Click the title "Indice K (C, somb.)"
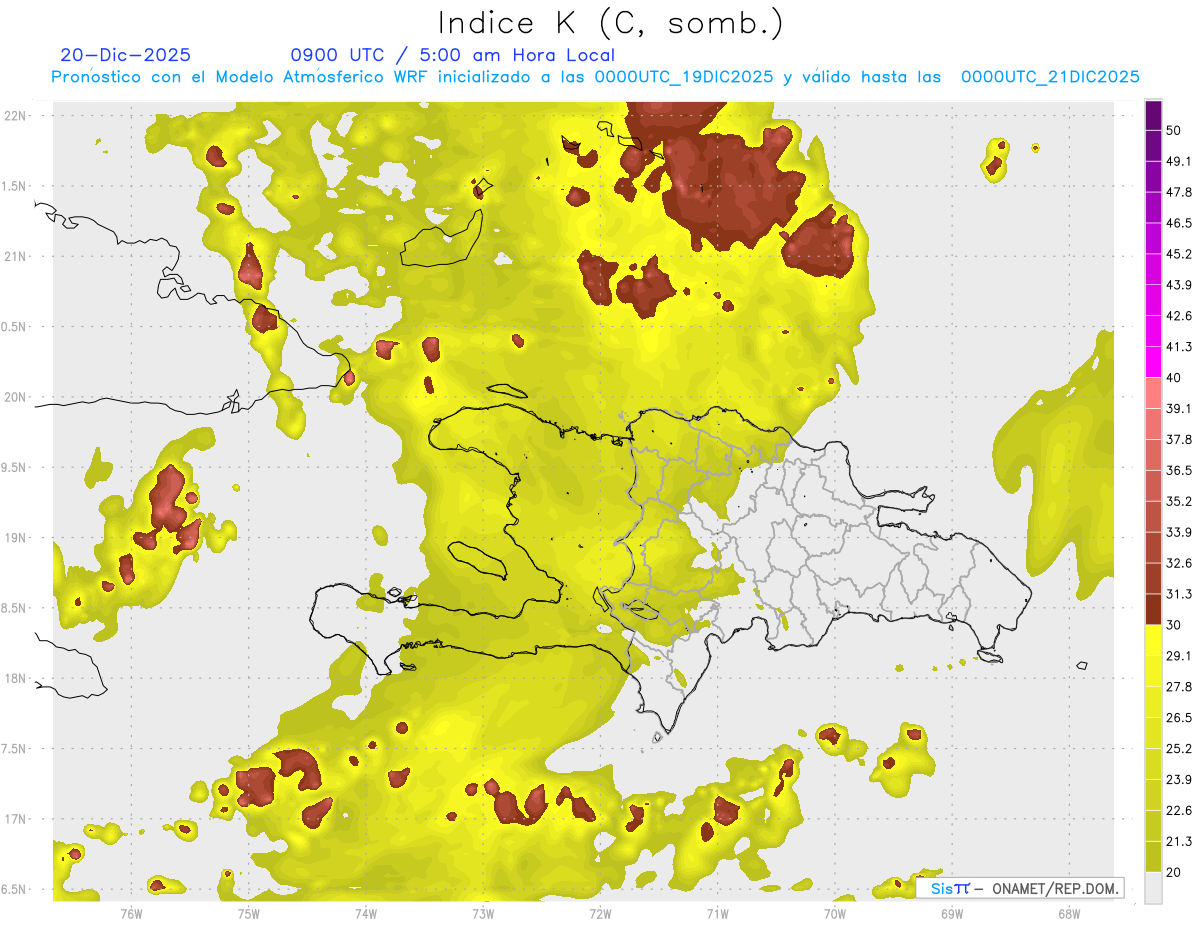The width and height of the screenshot is (1200, 927). click(611, 23)
